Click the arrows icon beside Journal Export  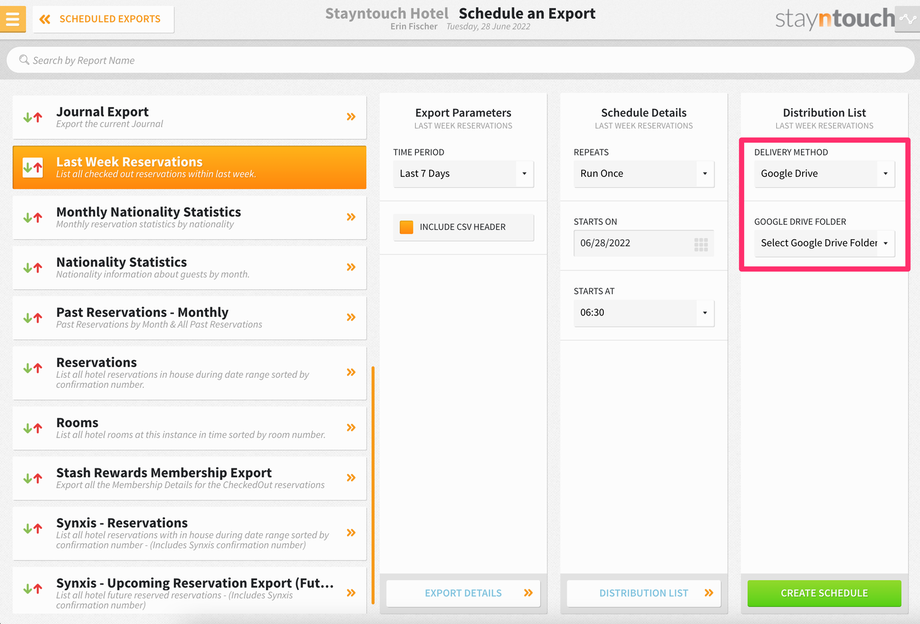(x=33, y=117)
